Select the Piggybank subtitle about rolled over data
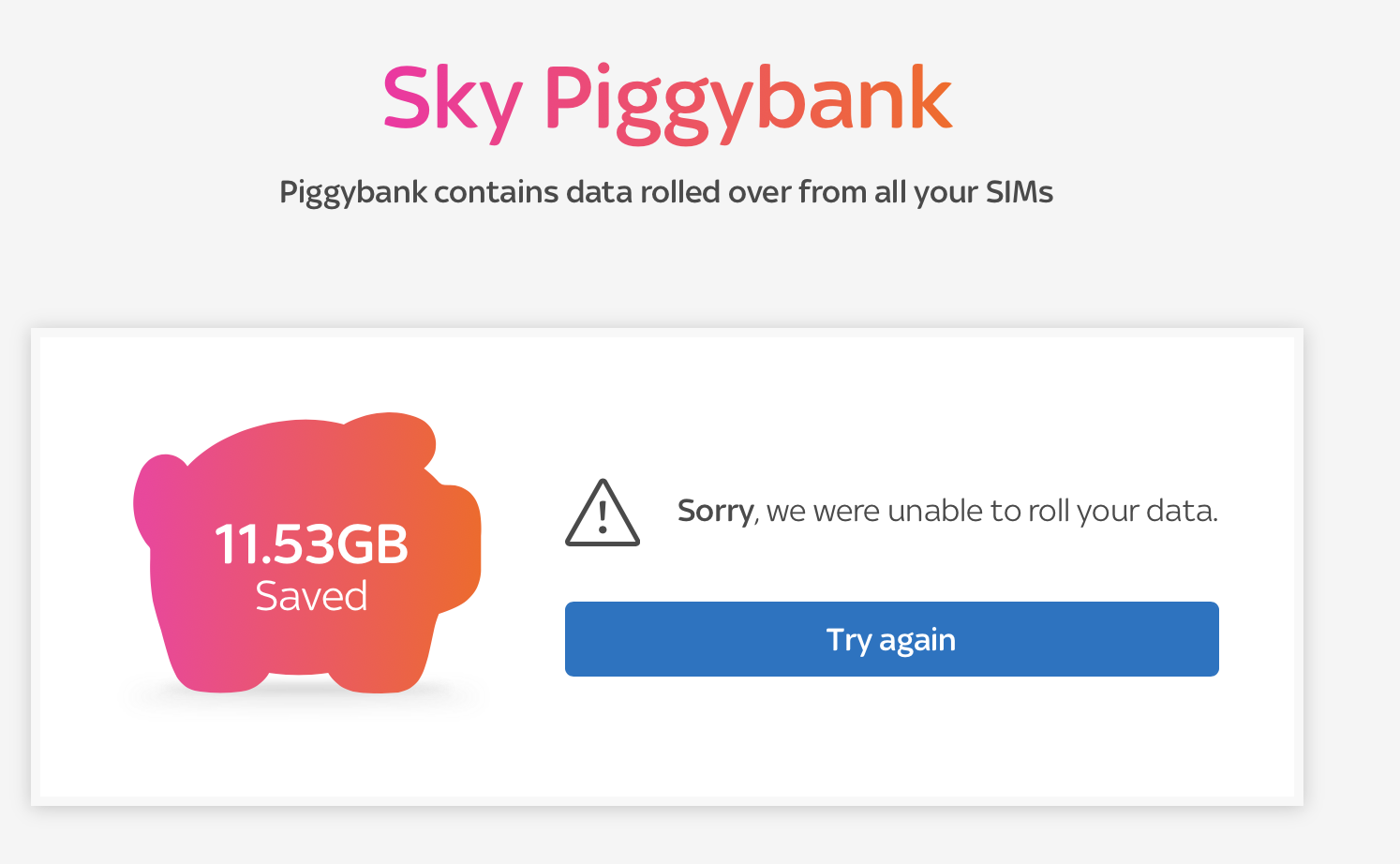 (x=665, y=191)
